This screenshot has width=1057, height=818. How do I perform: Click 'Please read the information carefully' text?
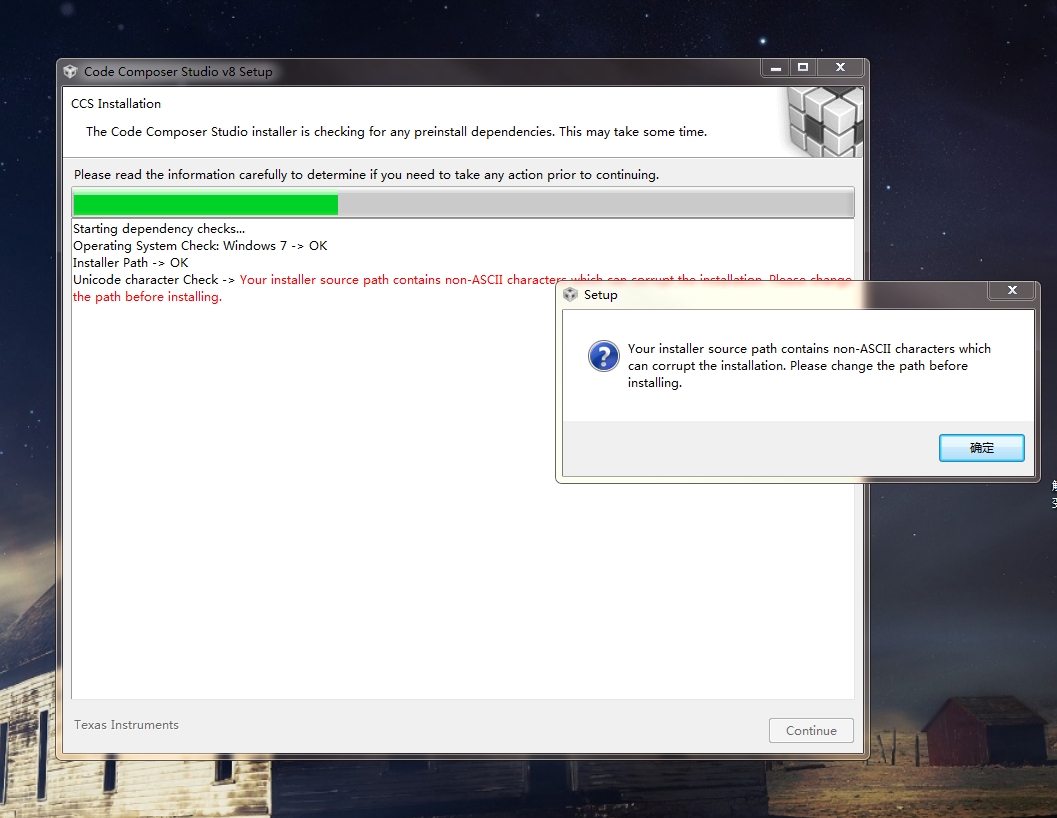tap(366, 175)
